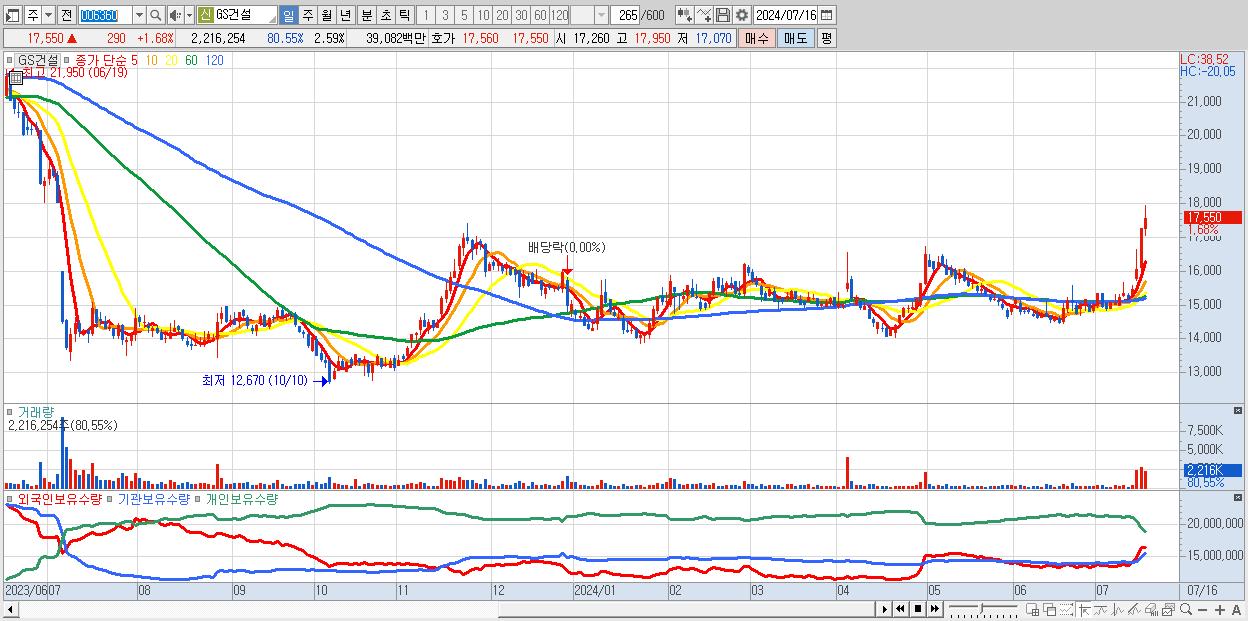This screenshot has width=1248, height=621.
Task: Click the 매도 sell button
Action: tap(795, 38)
